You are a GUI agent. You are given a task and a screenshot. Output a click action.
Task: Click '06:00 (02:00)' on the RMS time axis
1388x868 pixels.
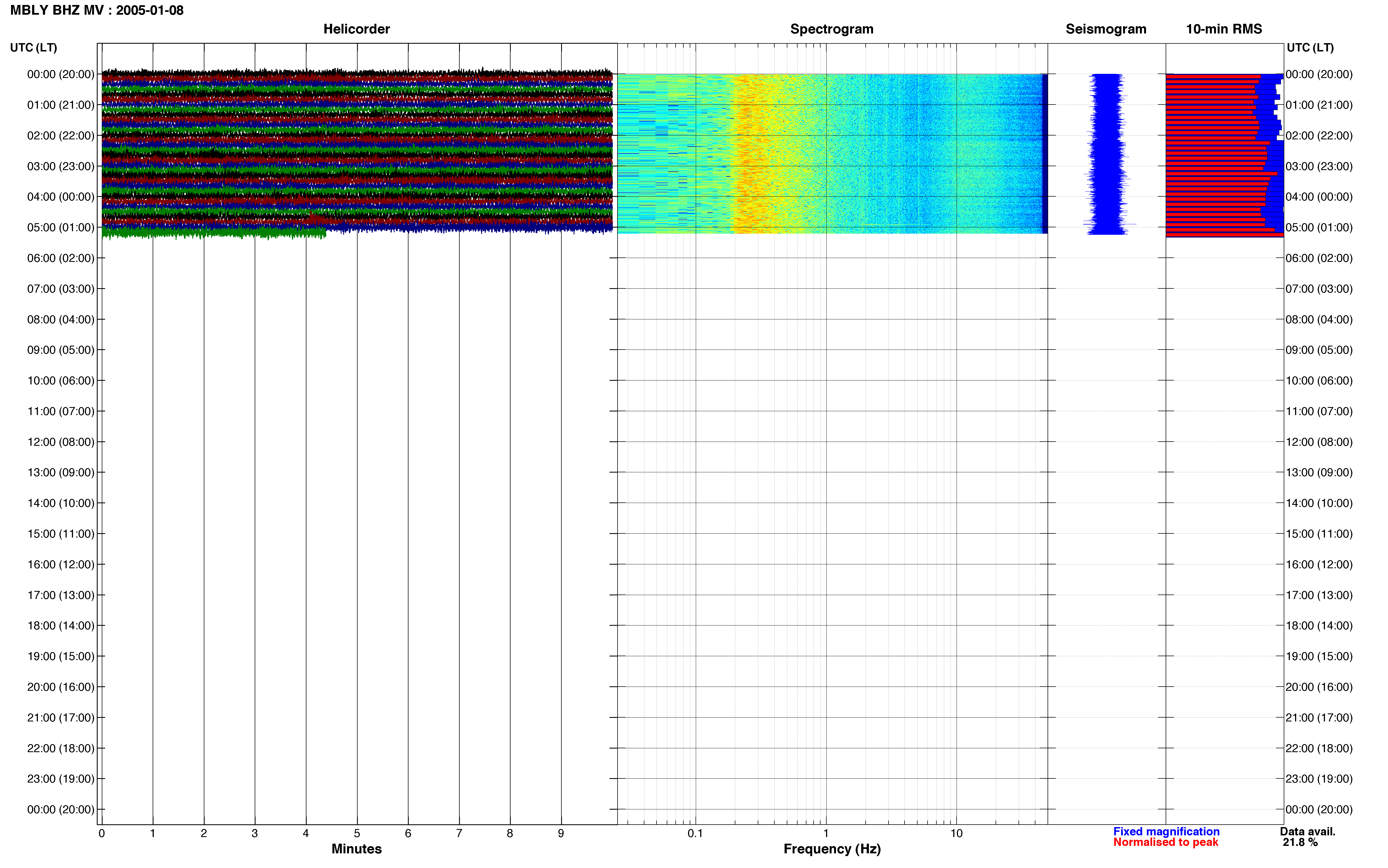1319,258
